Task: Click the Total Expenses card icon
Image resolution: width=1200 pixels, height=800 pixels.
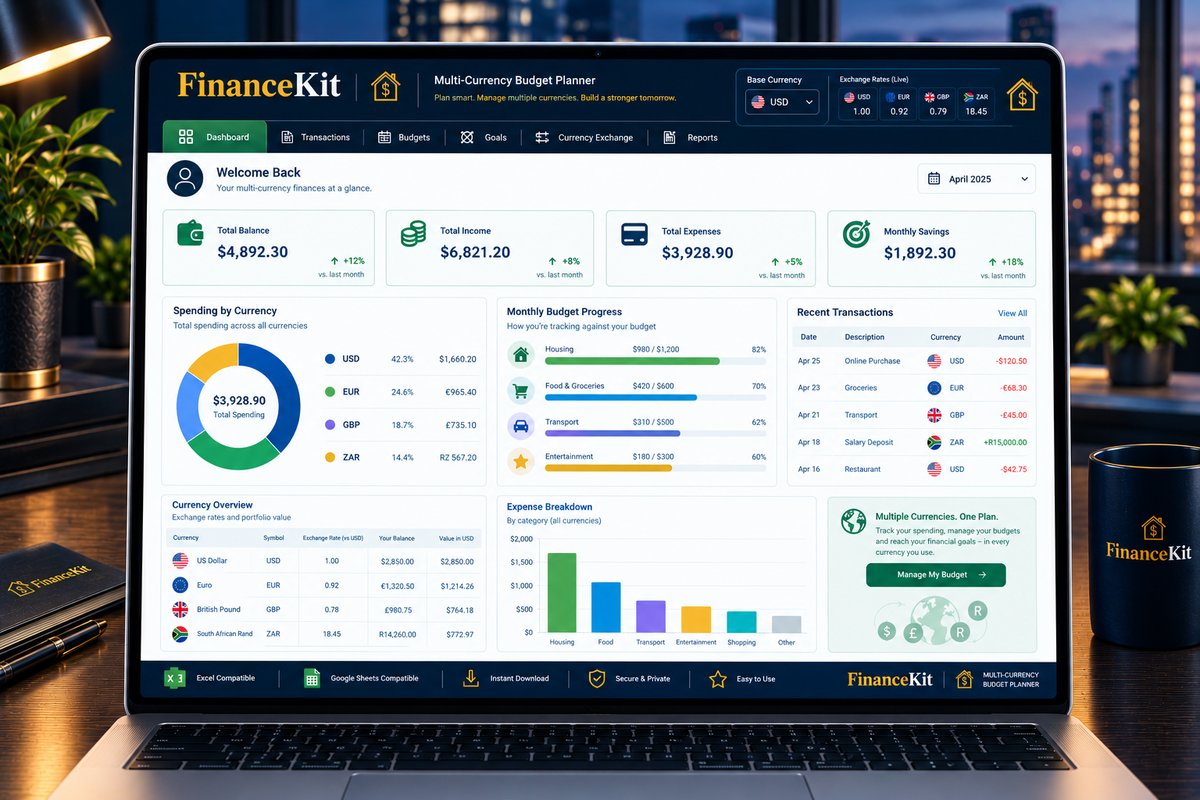Action: pos(634,234)
